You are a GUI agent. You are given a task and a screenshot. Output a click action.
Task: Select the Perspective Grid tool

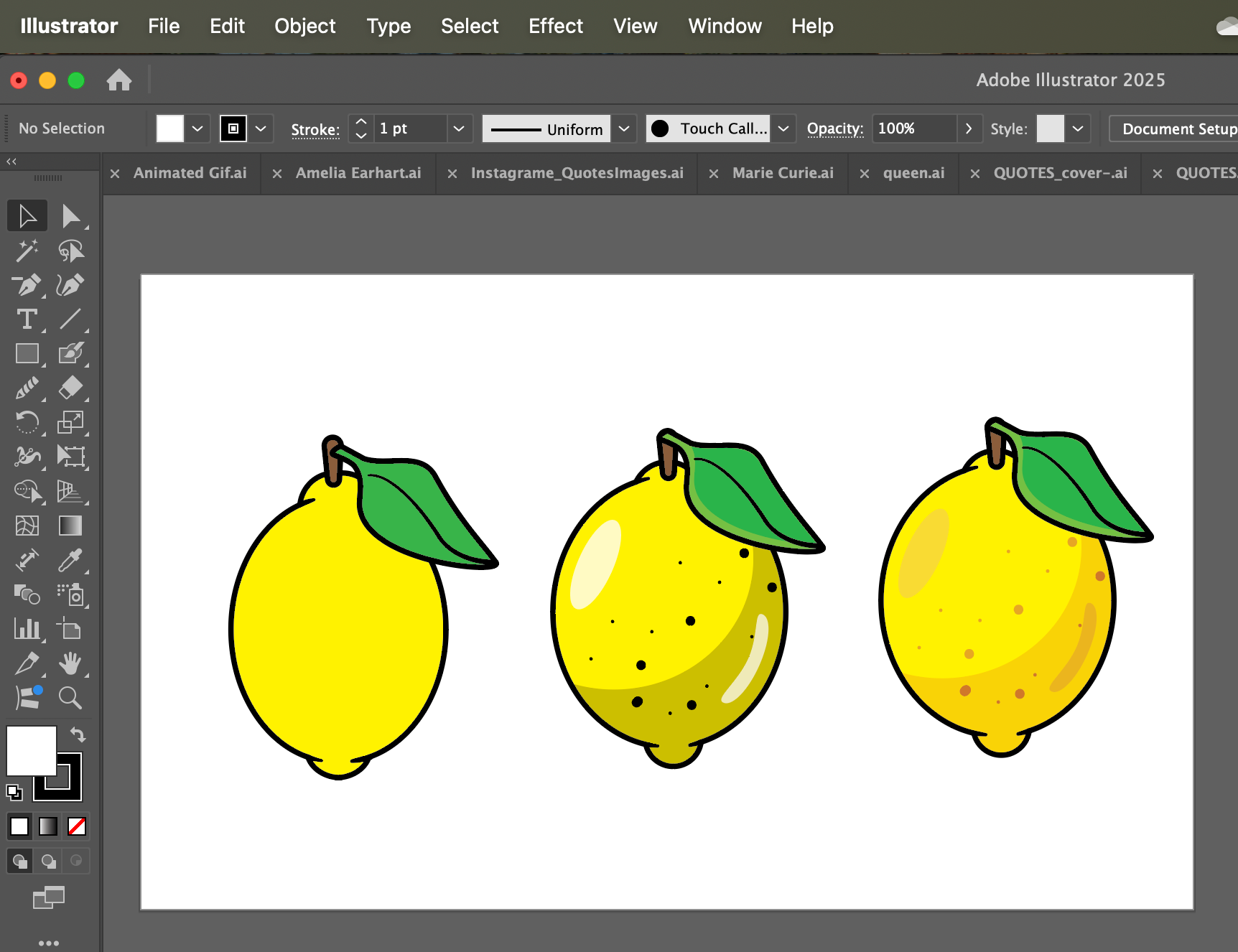point(70,491)
